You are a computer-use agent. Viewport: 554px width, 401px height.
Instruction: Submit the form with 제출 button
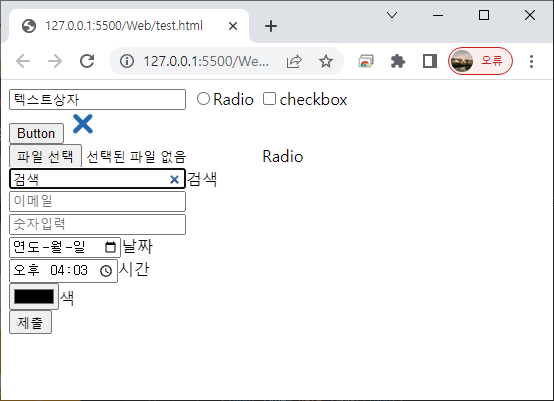[30, 322]
